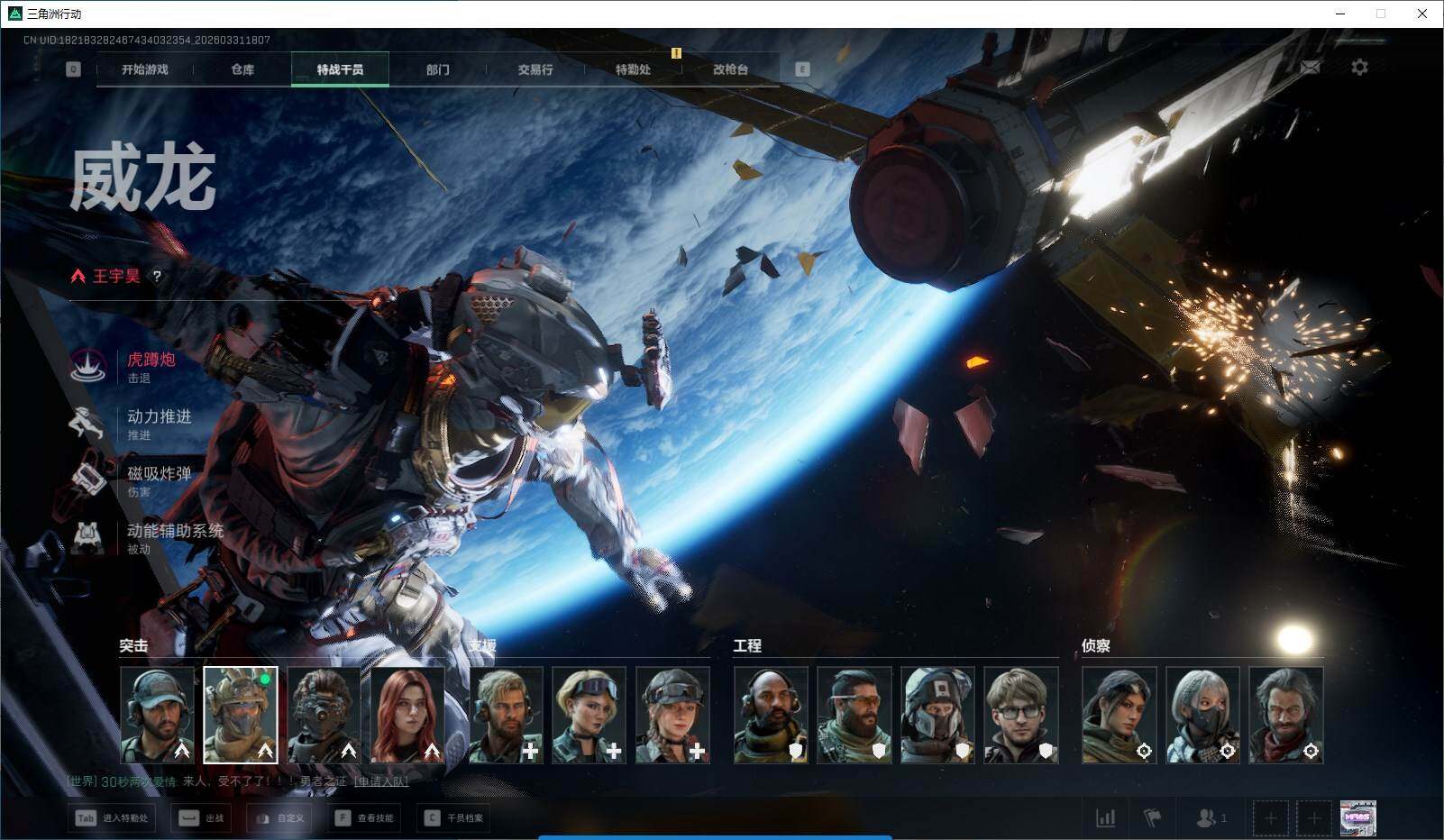Select the young Engineer operator with glasses
The width and height of the screenshot is (1444, 840).
pyautogui.click(x=1021, y=715)
